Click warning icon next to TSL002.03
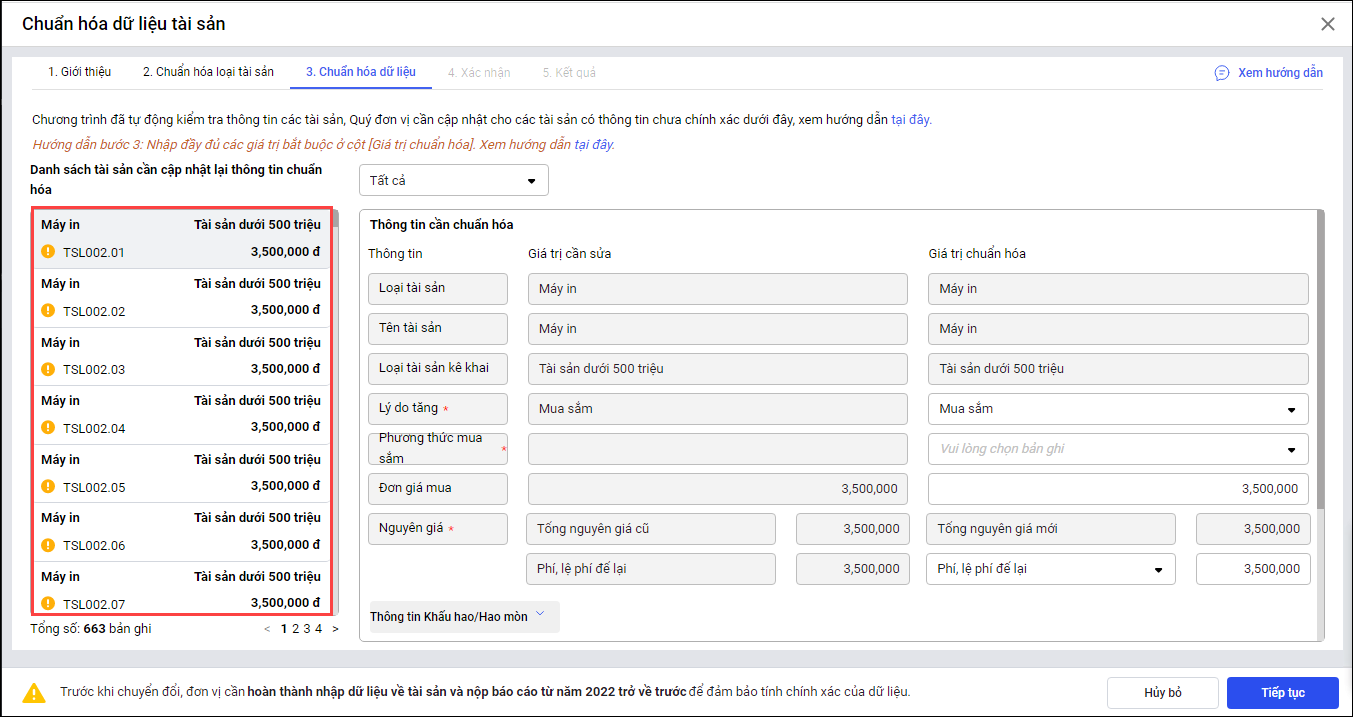This screenshot has width=1353, height=717. pyautogui.click(x=48, y=369)
